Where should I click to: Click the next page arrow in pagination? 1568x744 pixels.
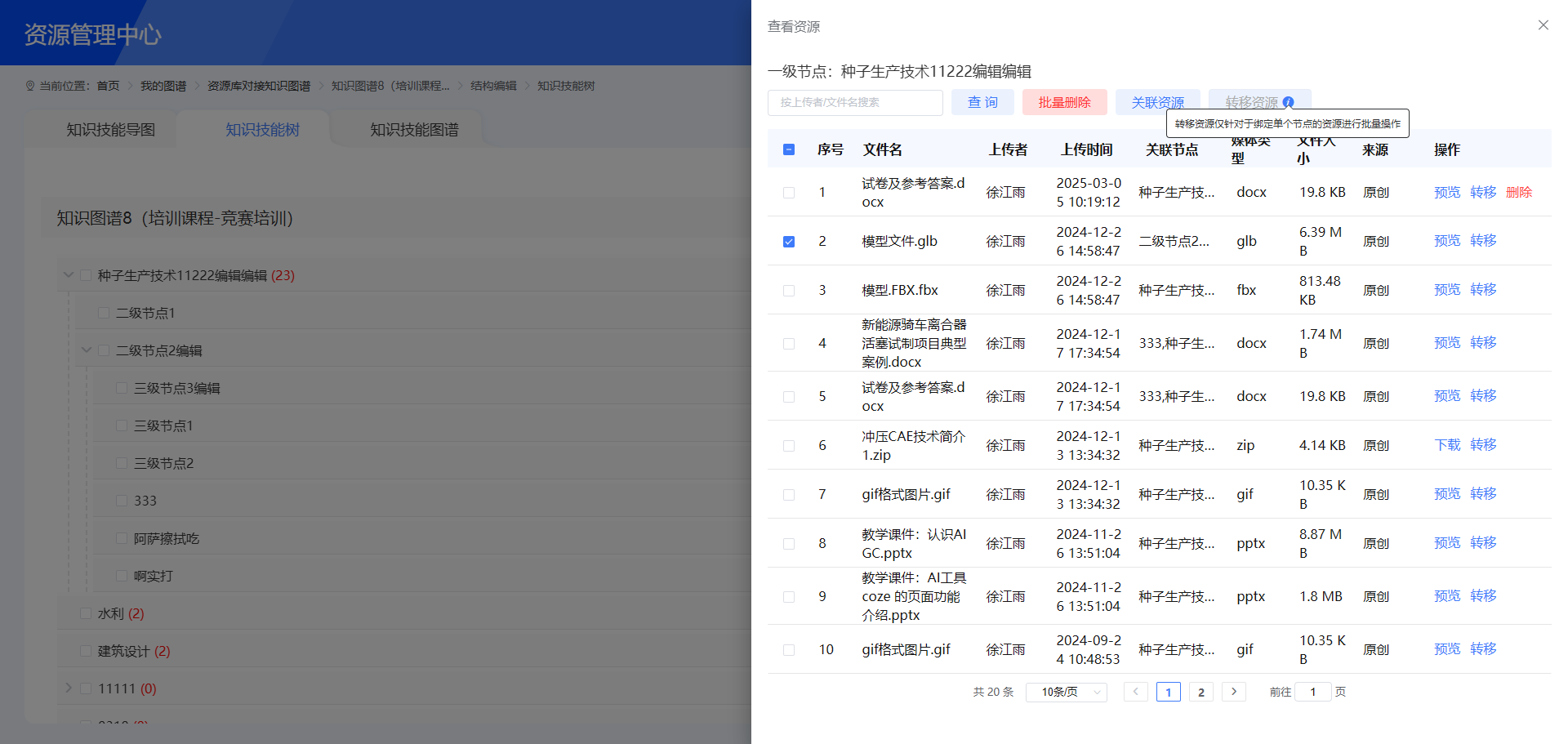pos(1233,691)
